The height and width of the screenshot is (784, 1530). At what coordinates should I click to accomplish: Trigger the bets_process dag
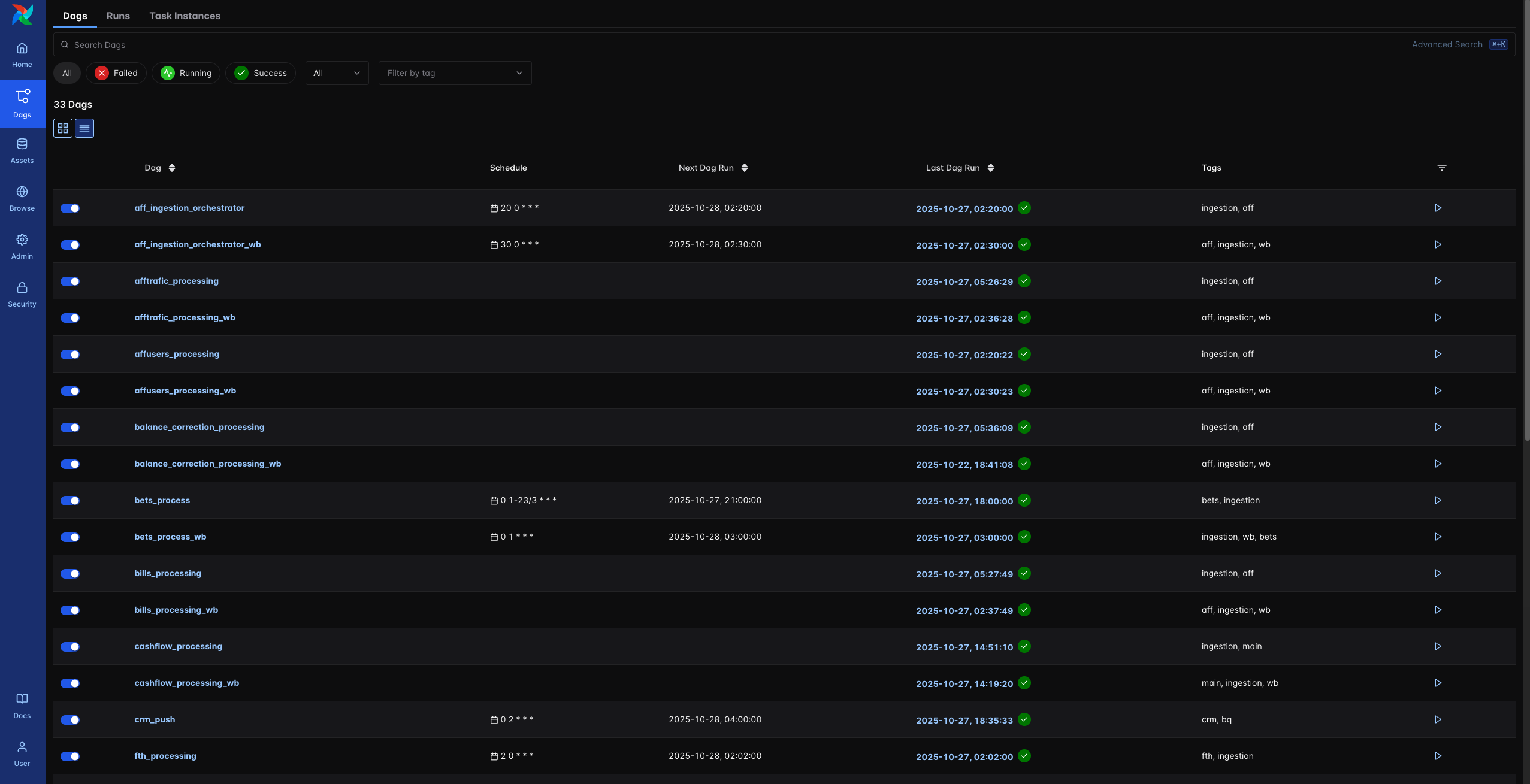(1438, 500)
